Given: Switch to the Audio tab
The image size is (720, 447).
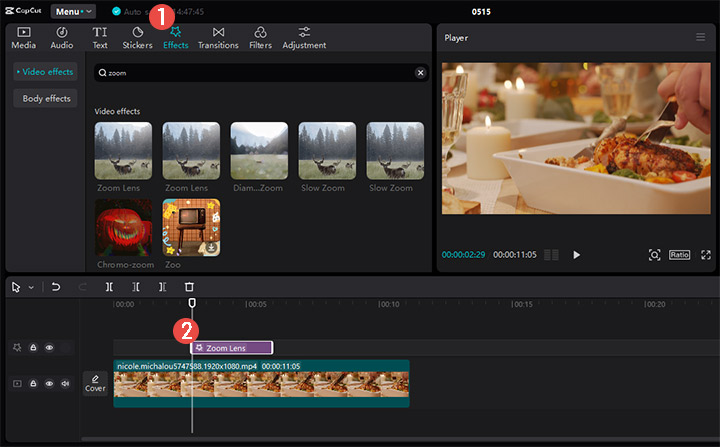Looking at the screenshot, I should click(62, 38).
